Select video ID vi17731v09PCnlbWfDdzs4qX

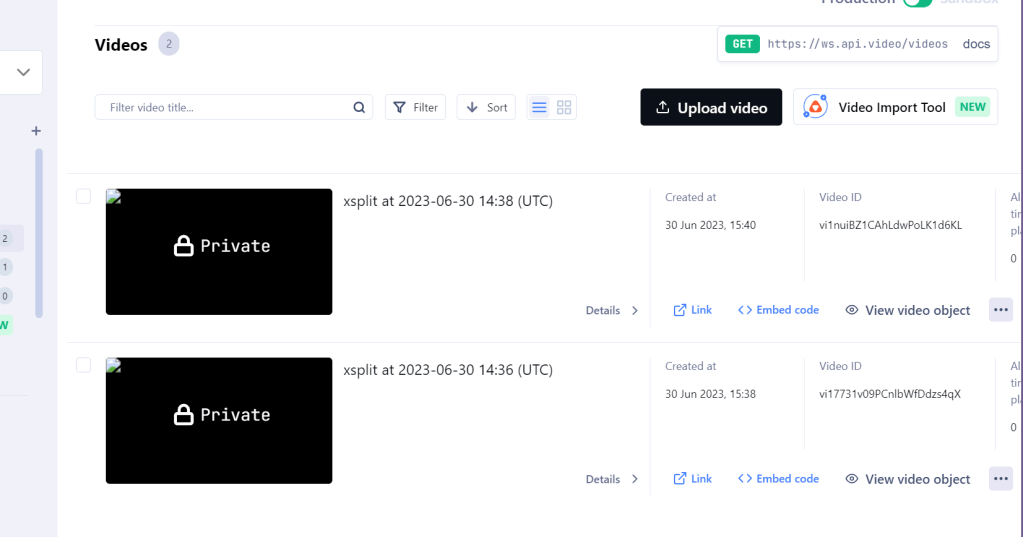890,394
